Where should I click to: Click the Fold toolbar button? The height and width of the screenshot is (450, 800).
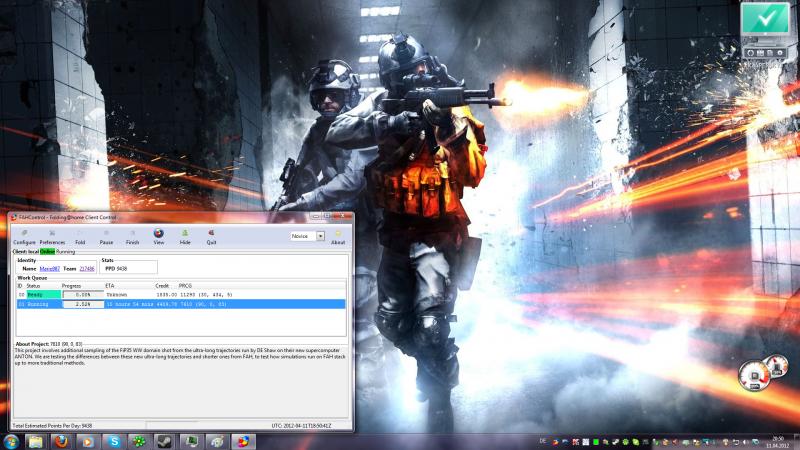click(x=80, y=237)
